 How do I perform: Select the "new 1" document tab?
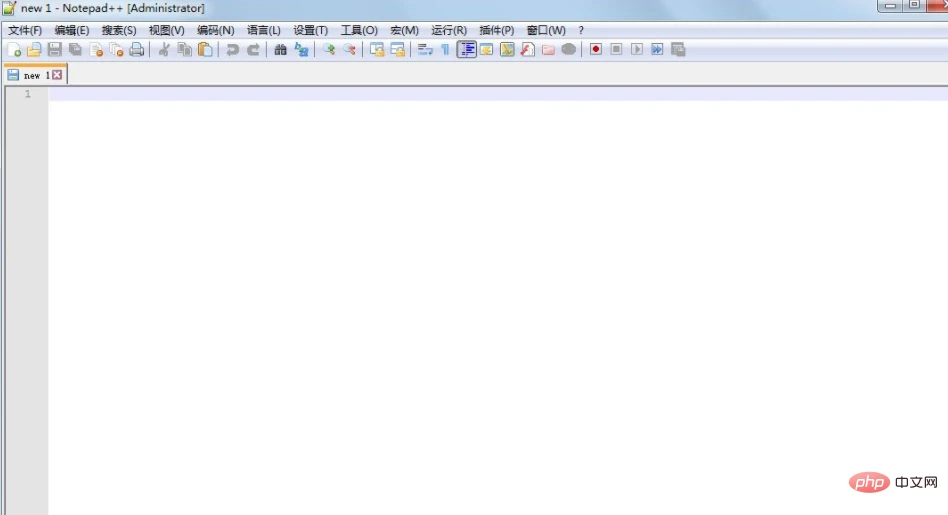coord(34,75)
